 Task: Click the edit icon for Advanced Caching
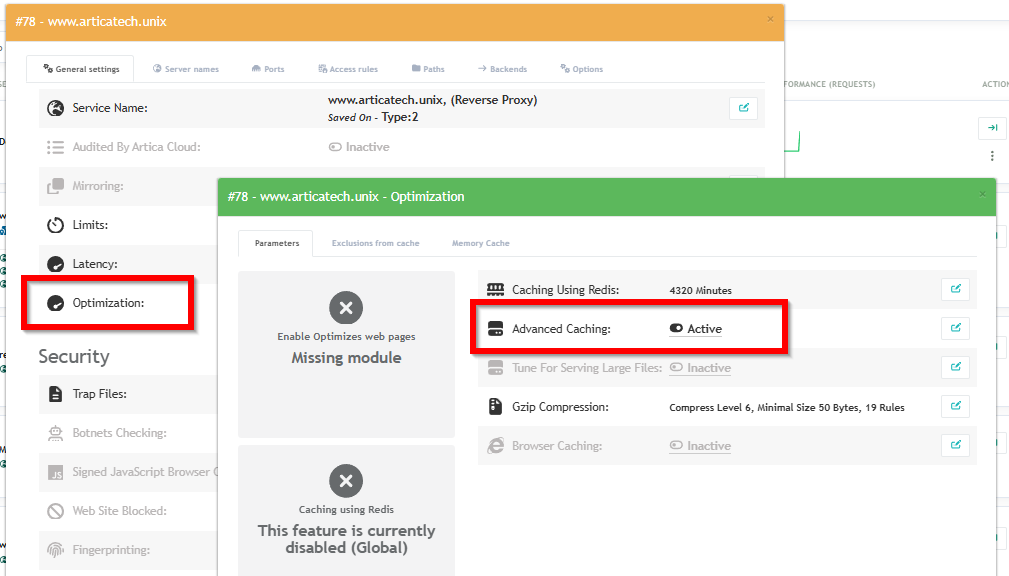pos(955,328)
